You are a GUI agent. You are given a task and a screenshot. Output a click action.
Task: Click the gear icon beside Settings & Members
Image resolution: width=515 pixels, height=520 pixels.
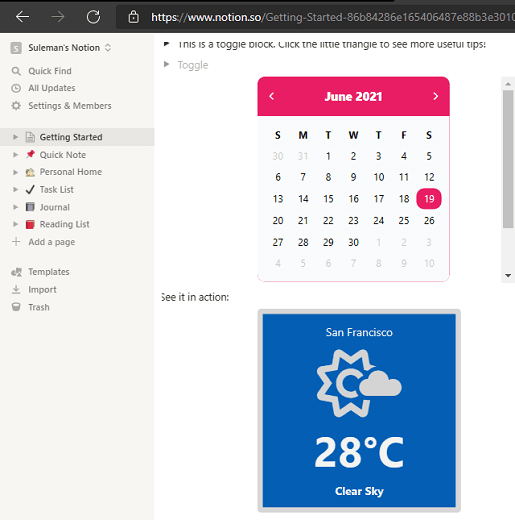coord(16,106)
